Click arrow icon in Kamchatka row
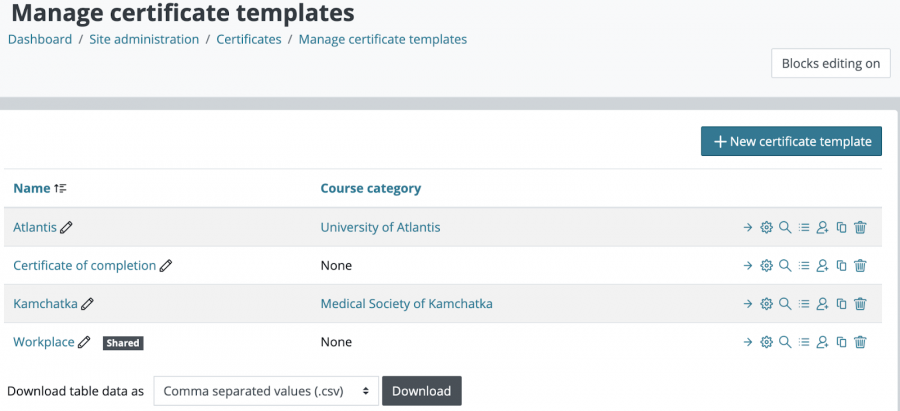900x411 pixels. pyautogui.click(x=747, y=304)
